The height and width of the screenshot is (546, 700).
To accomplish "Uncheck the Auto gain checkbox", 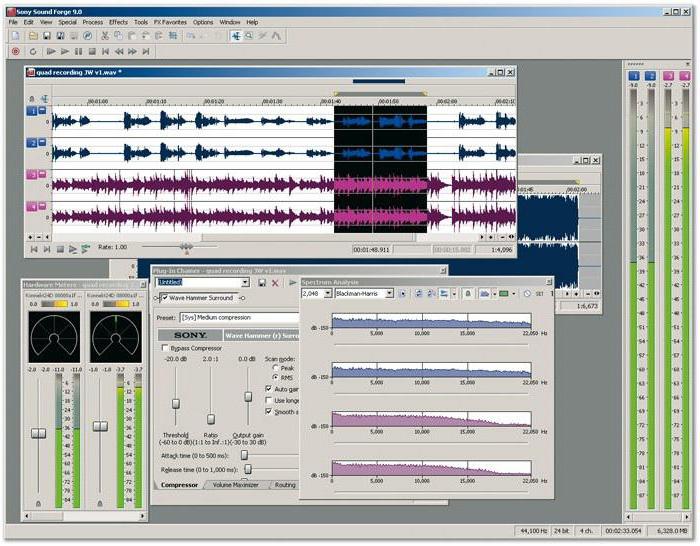I will 268,389.
